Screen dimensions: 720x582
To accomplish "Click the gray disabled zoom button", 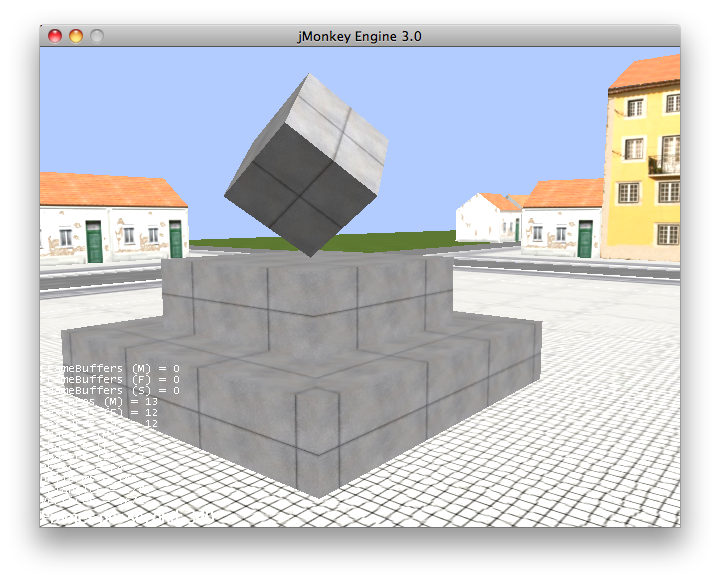I will [x=97, y=35].
